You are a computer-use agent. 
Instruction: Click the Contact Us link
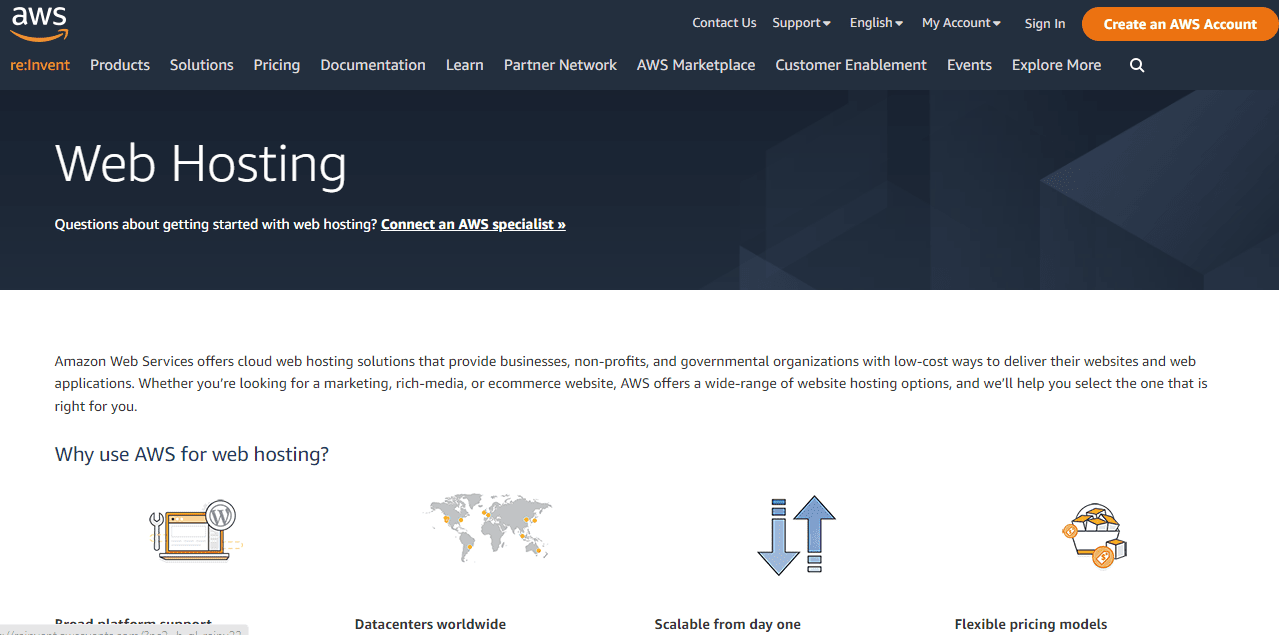point(724,23)
